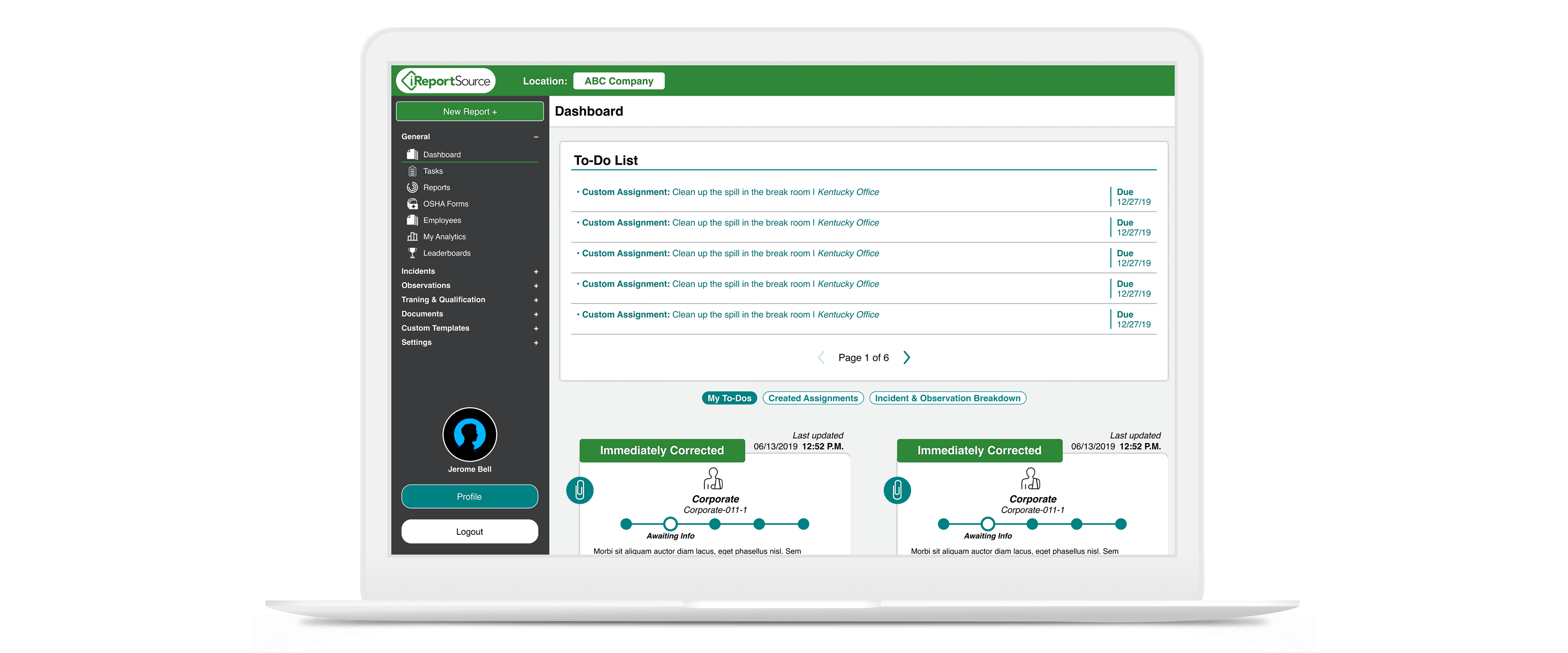Click the Profile button
The height and width of the screenshot is (653, 1568).
pyautogui.click(x=469, y=497)
